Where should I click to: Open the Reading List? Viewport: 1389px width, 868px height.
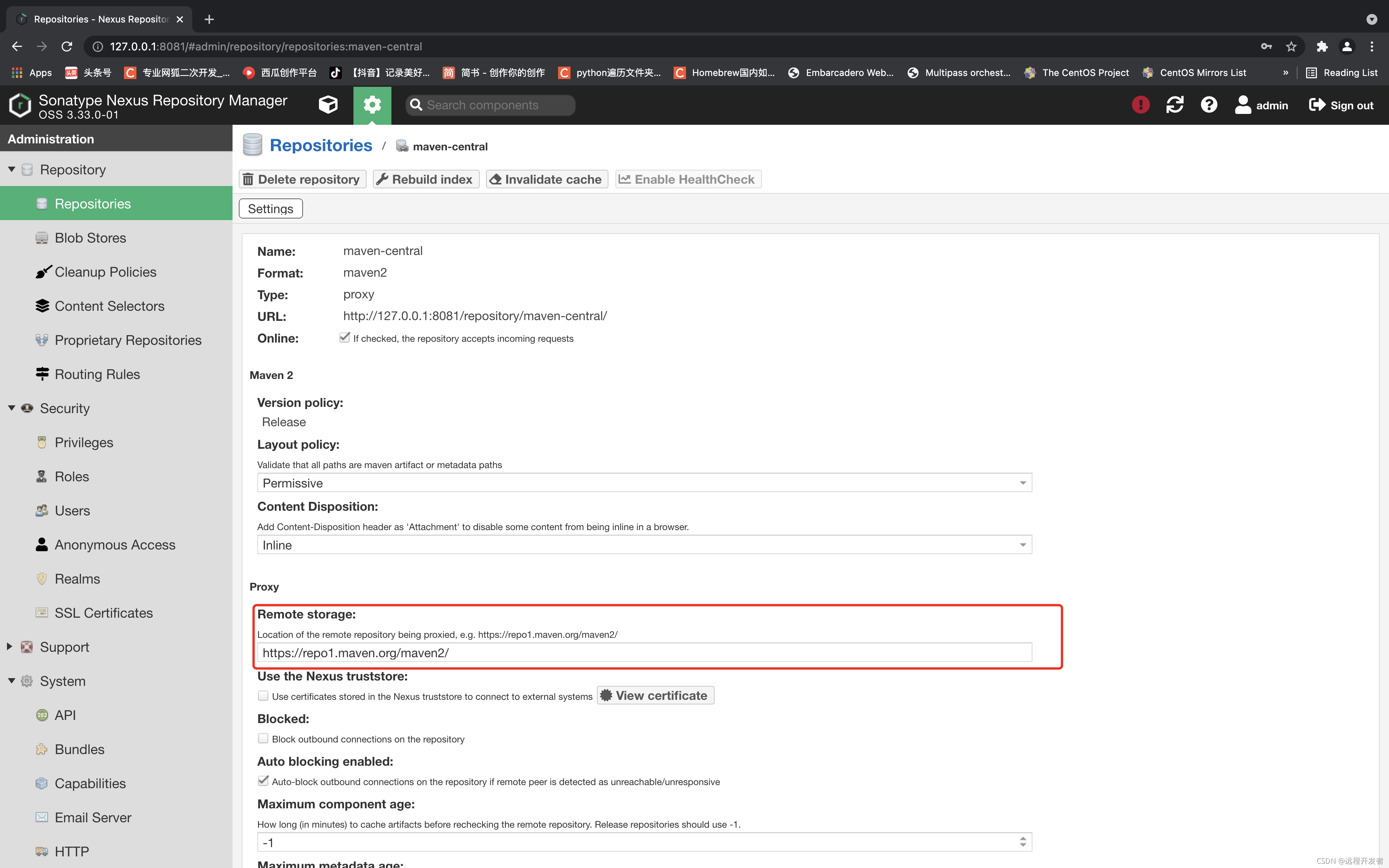(1341, 73)
